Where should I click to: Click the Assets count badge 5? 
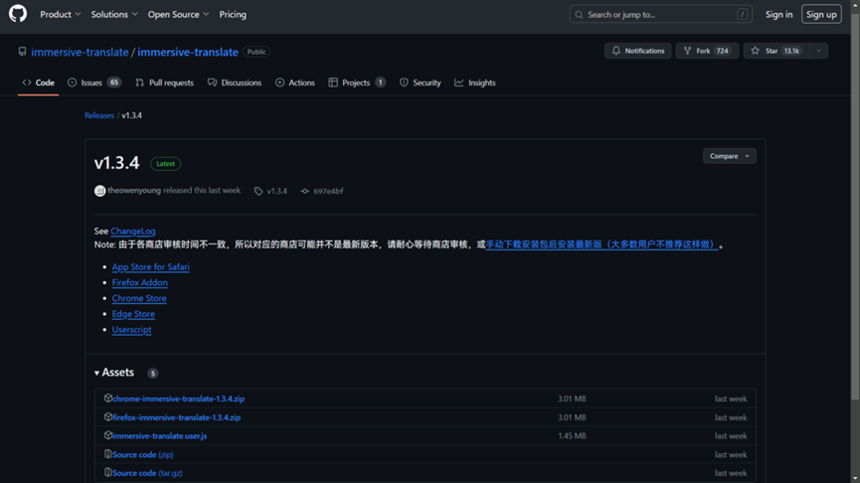[x=152, y=373]
